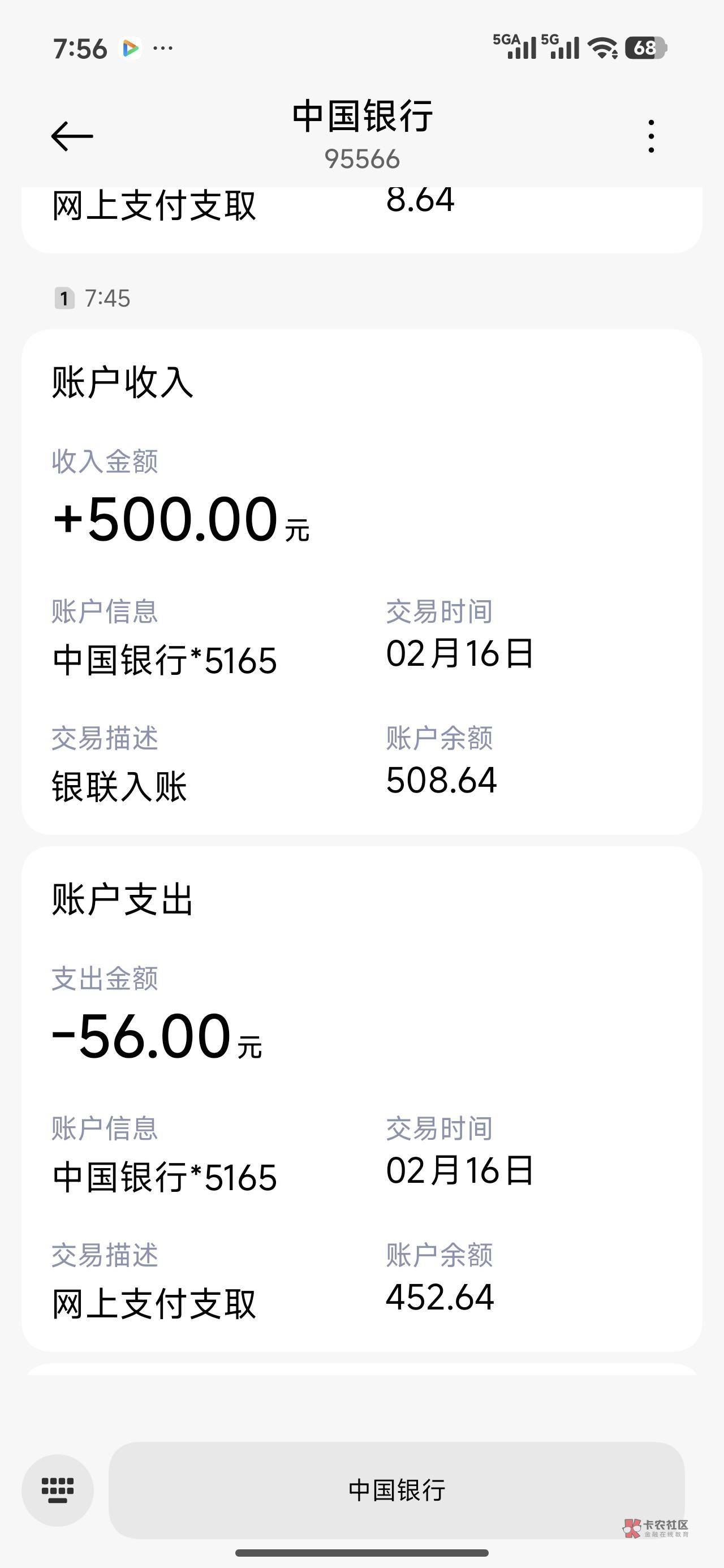Tap the Play Store notification icon
The image size is (724, 1568).
(130, 48)
